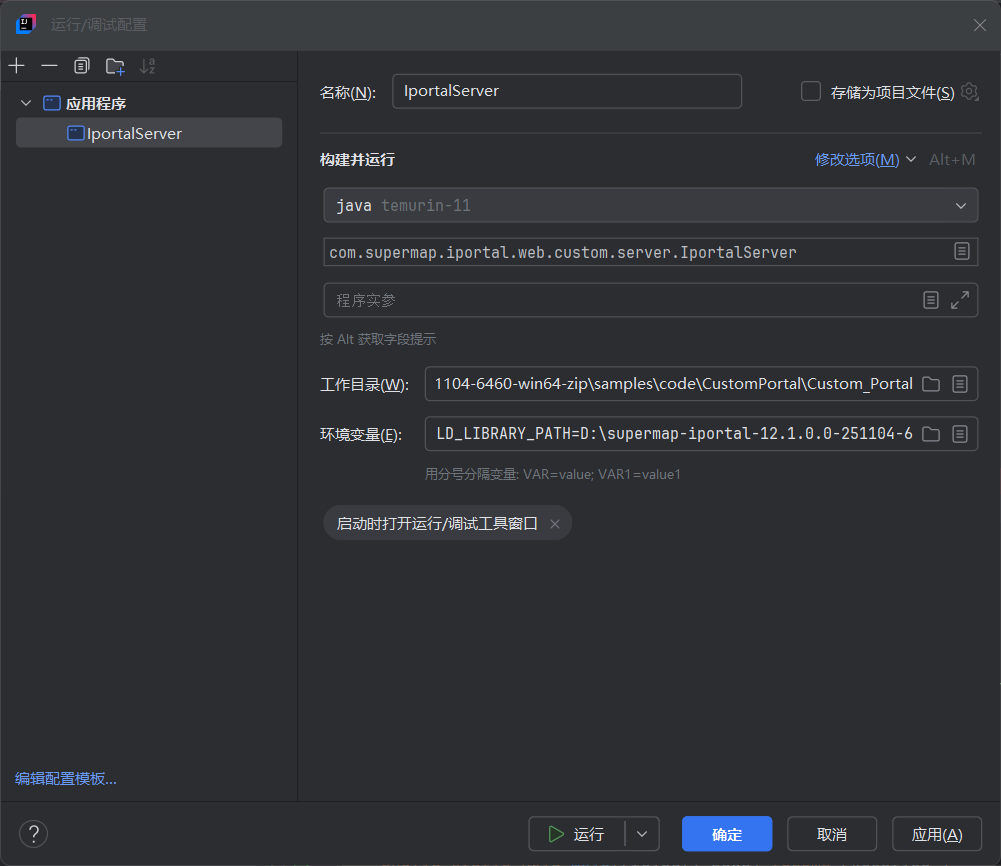Image resolution: width=1001 pixels, height=866 pixels.
Task: Open settings gear beside 存储为项目文件
Action: point(969,92)
